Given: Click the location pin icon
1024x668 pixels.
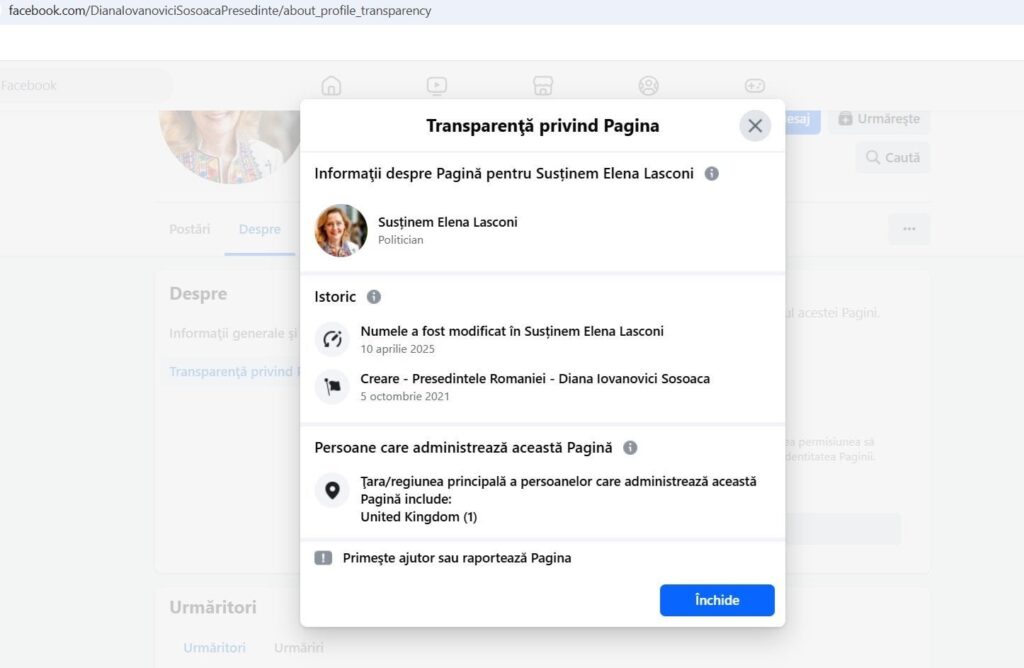Looking at the screenshot, I should (x=332, y=490).
